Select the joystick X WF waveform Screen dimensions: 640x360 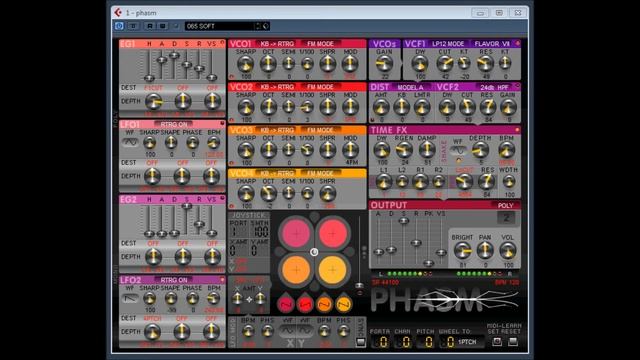(x=287, y=330)
